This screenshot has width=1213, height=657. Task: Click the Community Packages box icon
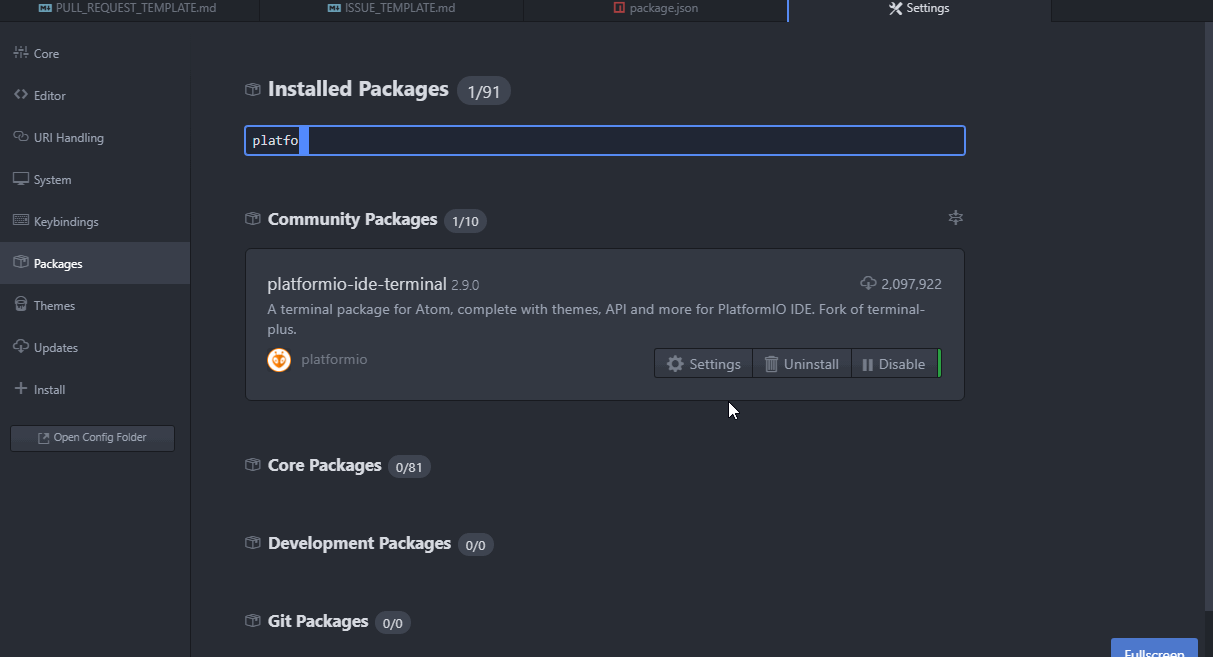tap(253, 219)
